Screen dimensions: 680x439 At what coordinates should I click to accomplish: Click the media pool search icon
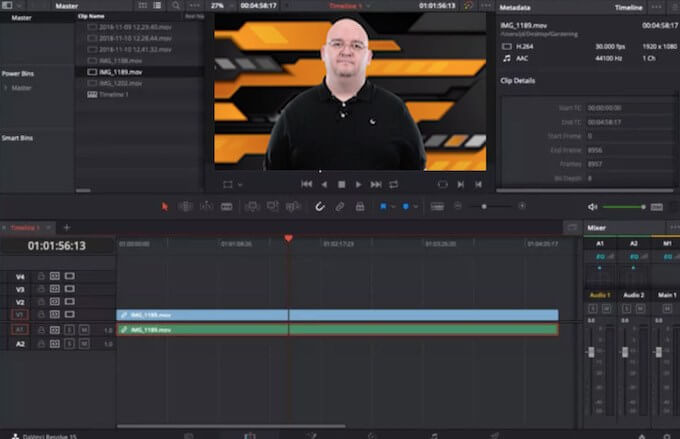coord(176,6)
